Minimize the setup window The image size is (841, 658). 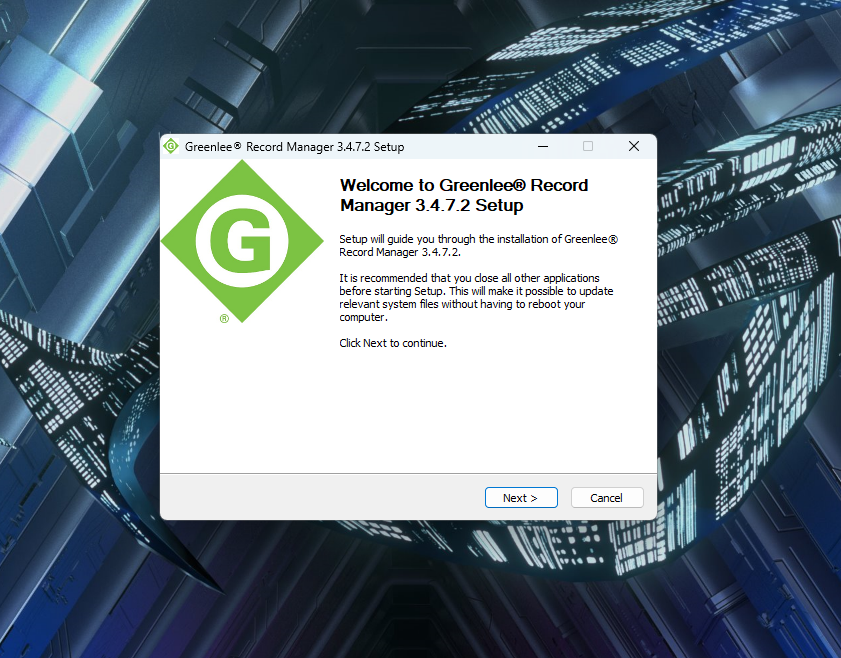[542, 146]
